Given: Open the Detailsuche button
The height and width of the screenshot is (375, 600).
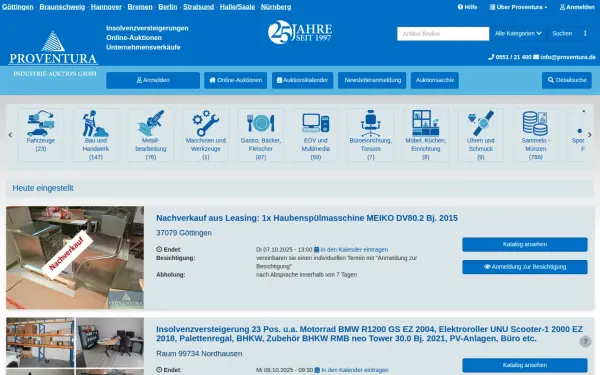Looking at the screenshot, I should pos(567,80).
